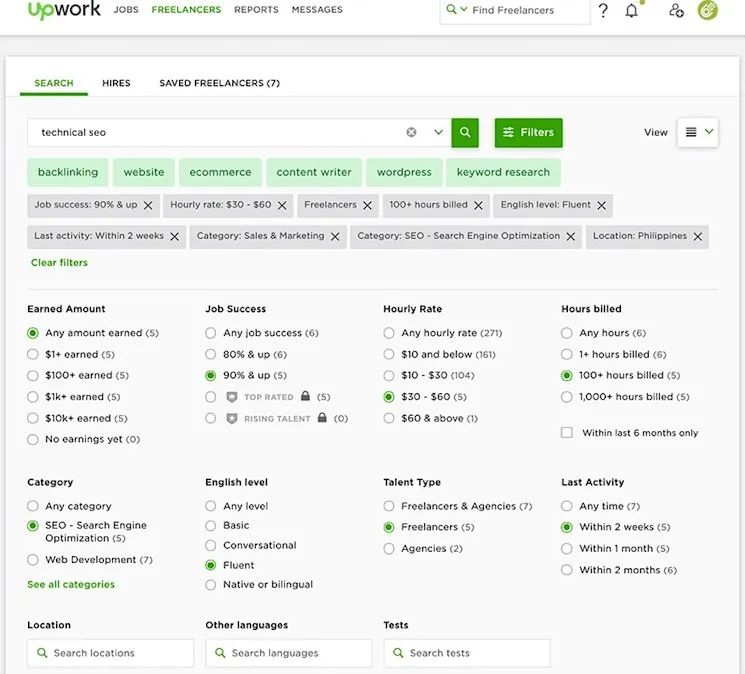Select Any time last activity option
The image size is (745, 674).
click(x=566, y=506)
